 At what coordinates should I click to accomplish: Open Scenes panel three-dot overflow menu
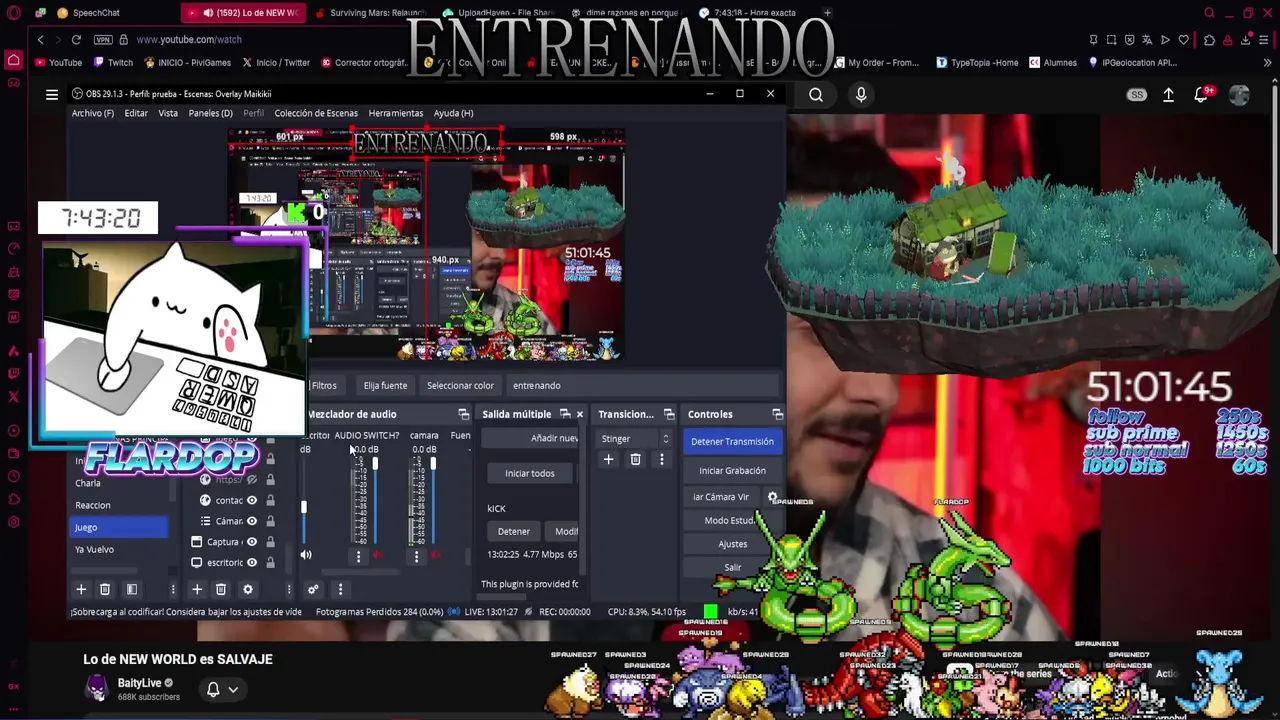pyautogui.click(x=172, y=589)
